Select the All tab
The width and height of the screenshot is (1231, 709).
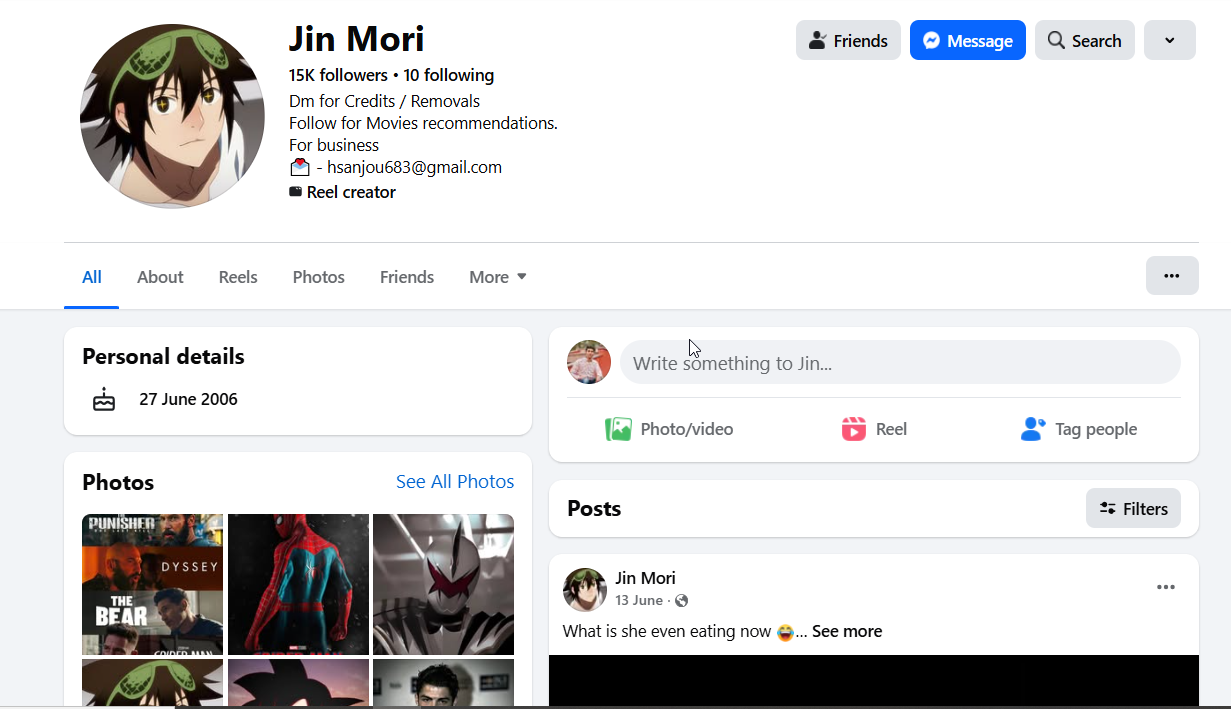pos(92,277)
